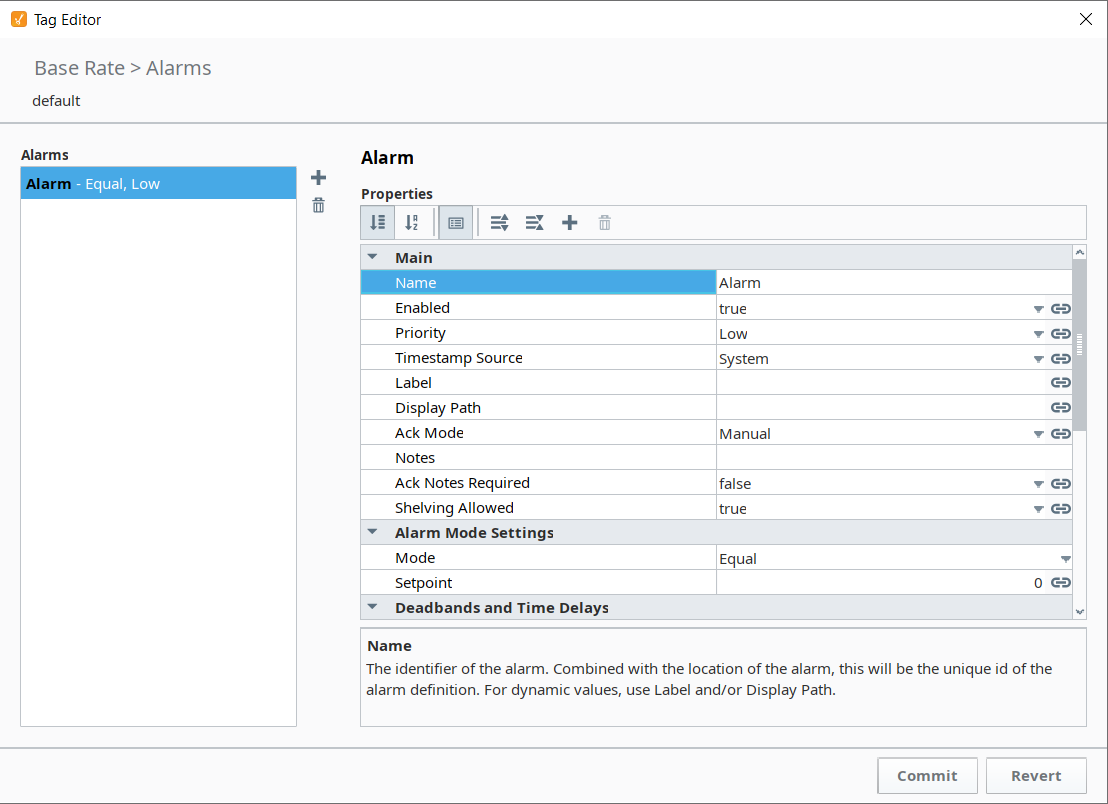Expand all property categories via toolbar icon
The height and width of the screenshot is (804, 1108).
[499, 222]
